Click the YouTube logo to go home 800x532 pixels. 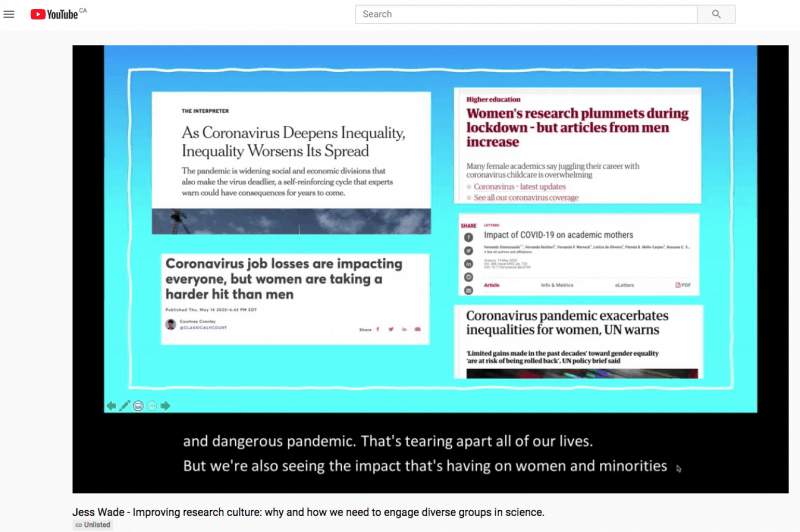tap(58, 14)
